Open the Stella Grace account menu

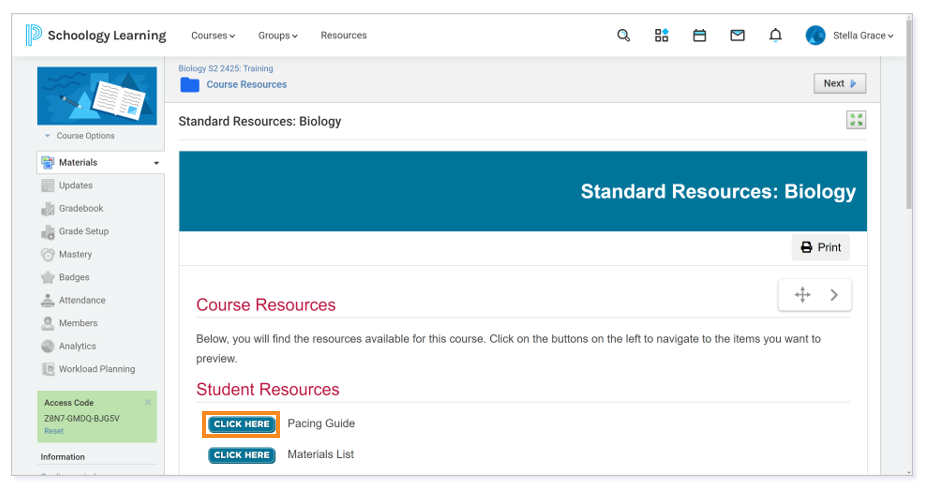(850, 36)
